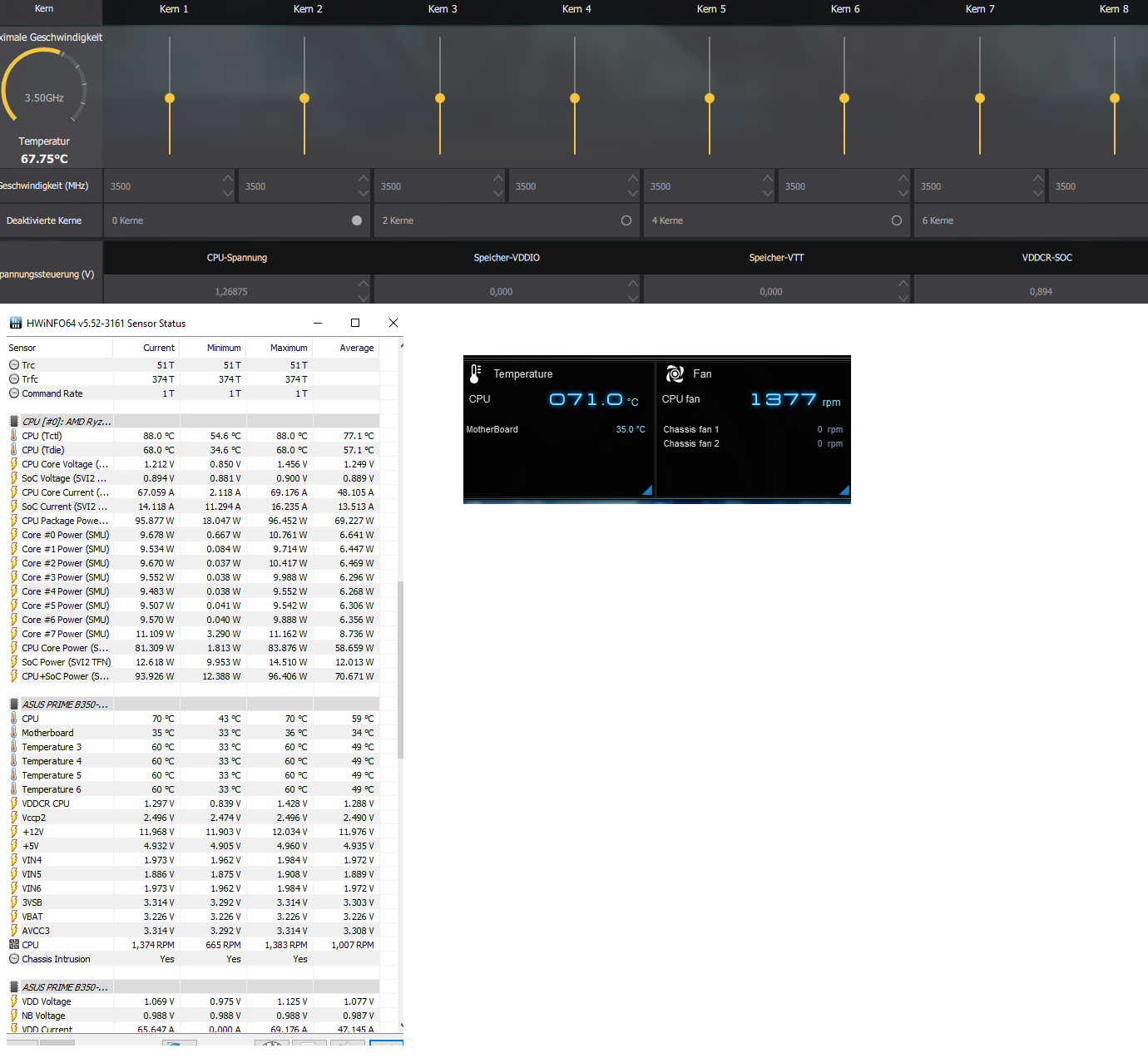The image size is (1148, 1058).
Task: Increase Kern 7 speed with the up arrow
Action: (1038, 178)
